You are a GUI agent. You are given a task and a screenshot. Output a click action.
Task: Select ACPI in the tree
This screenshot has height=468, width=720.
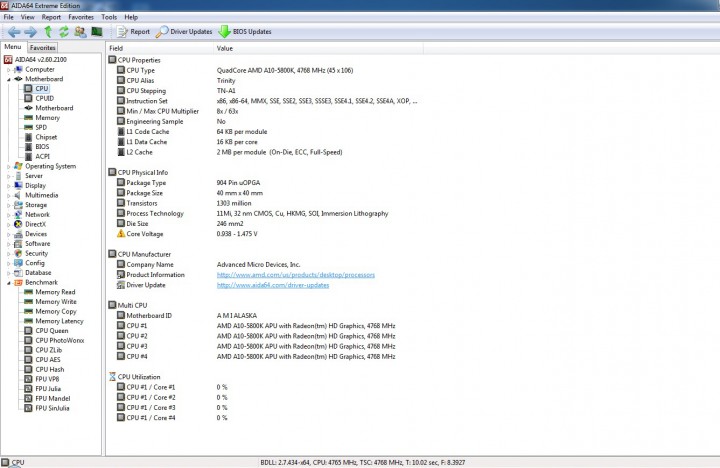pyautogui.click(x=42, y=156)
